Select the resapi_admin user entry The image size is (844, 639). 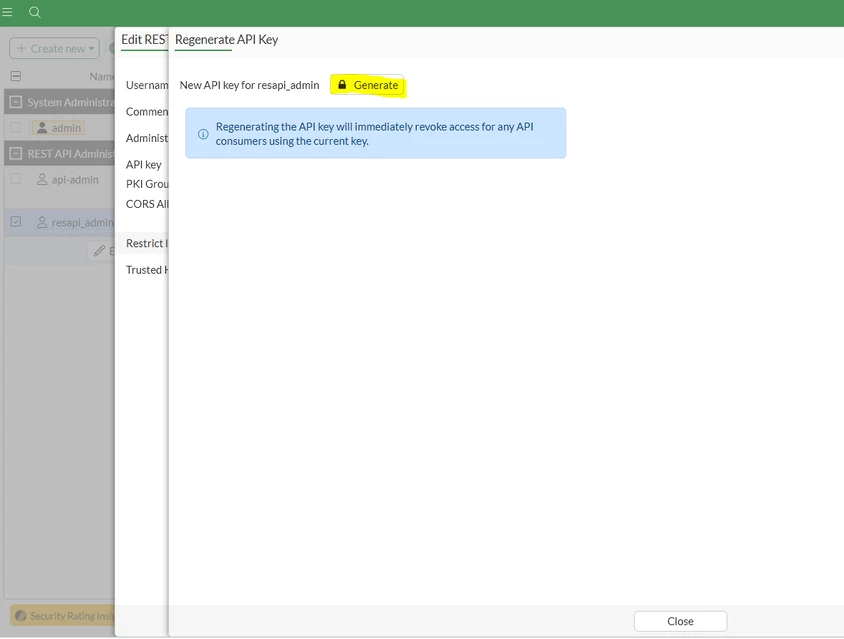pos(75,222)
